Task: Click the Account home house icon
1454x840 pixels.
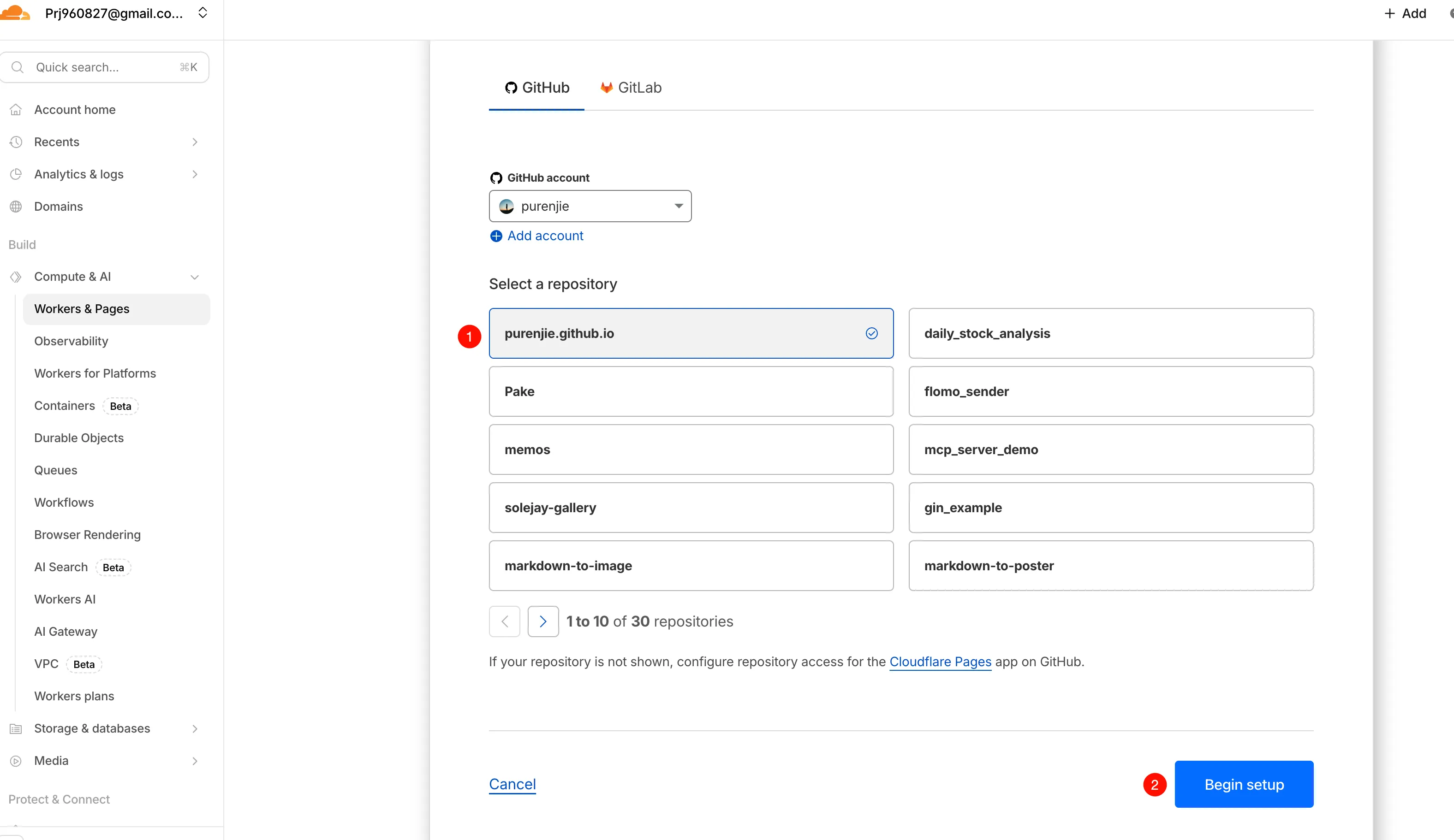Action: point(16,110)
